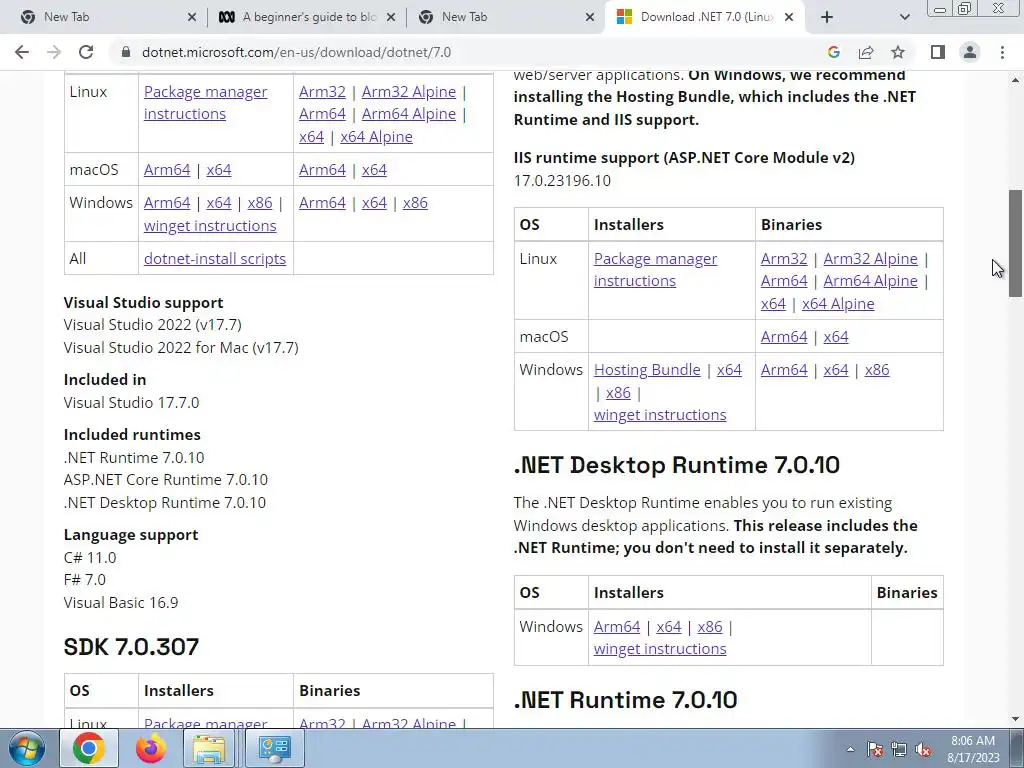Download SDK Linux x64 Alpine binary

(x=376, y=136)
